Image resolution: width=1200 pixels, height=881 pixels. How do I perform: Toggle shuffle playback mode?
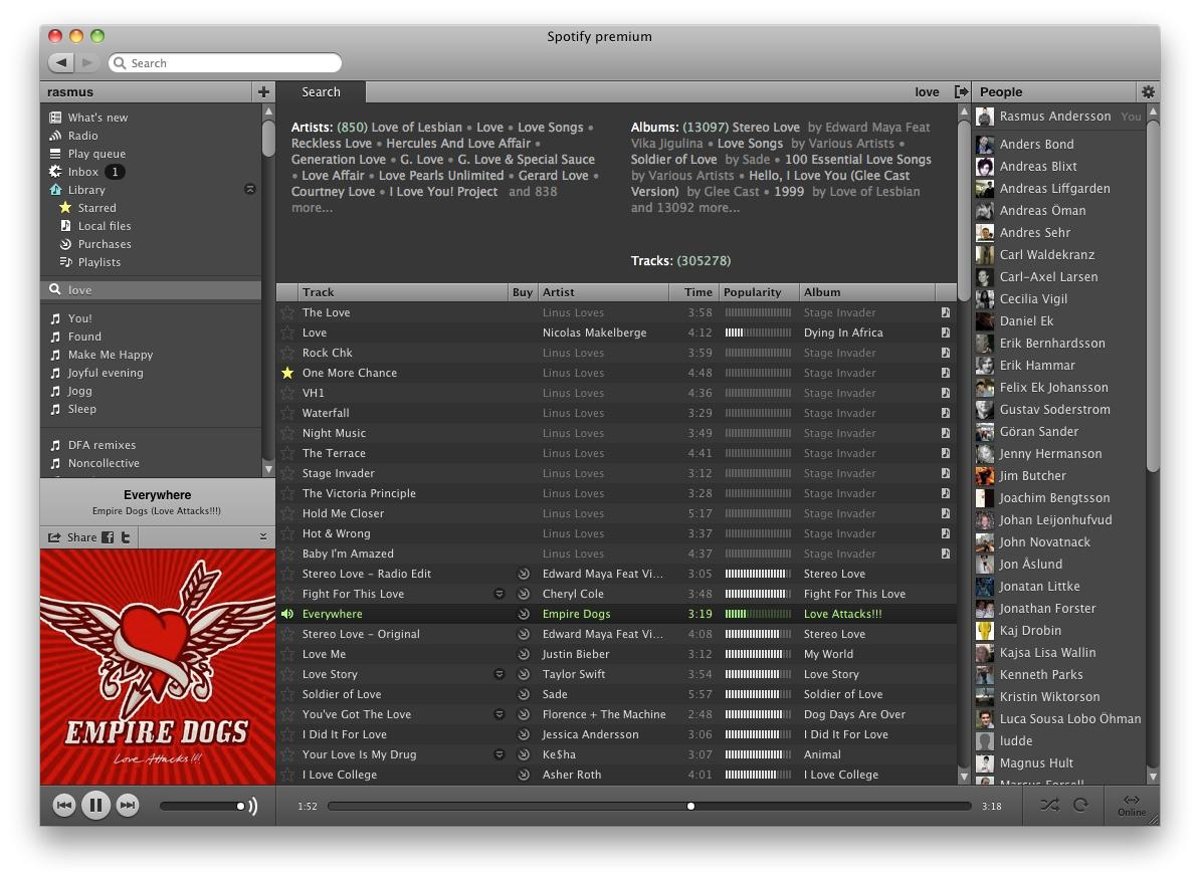tap(1048, 805)
